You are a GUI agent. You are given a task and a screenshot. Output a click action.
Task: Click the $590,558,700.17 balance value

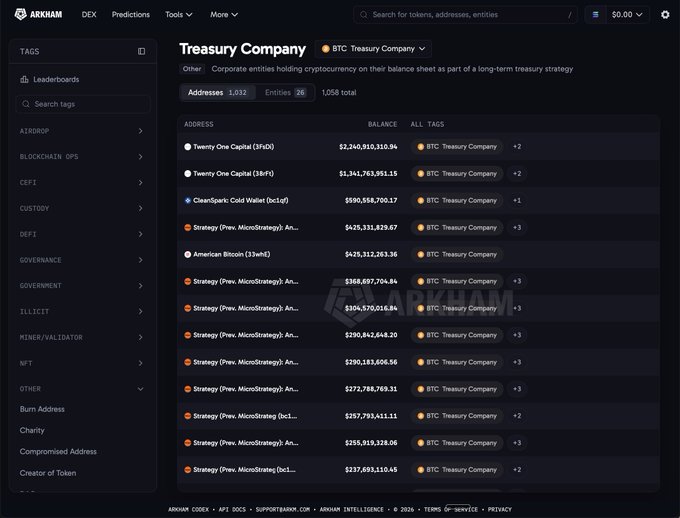pos(371,200)
